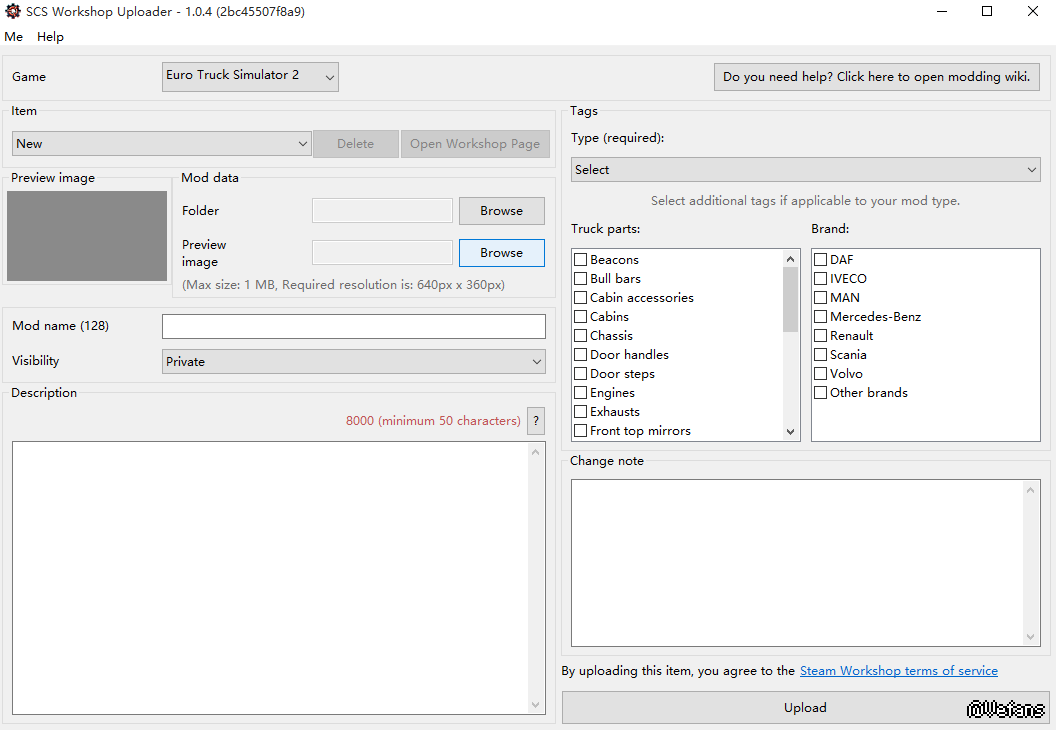Click the SCS Workshop Uploader app icon
The image size is (1056, 730).
[13, 12]
